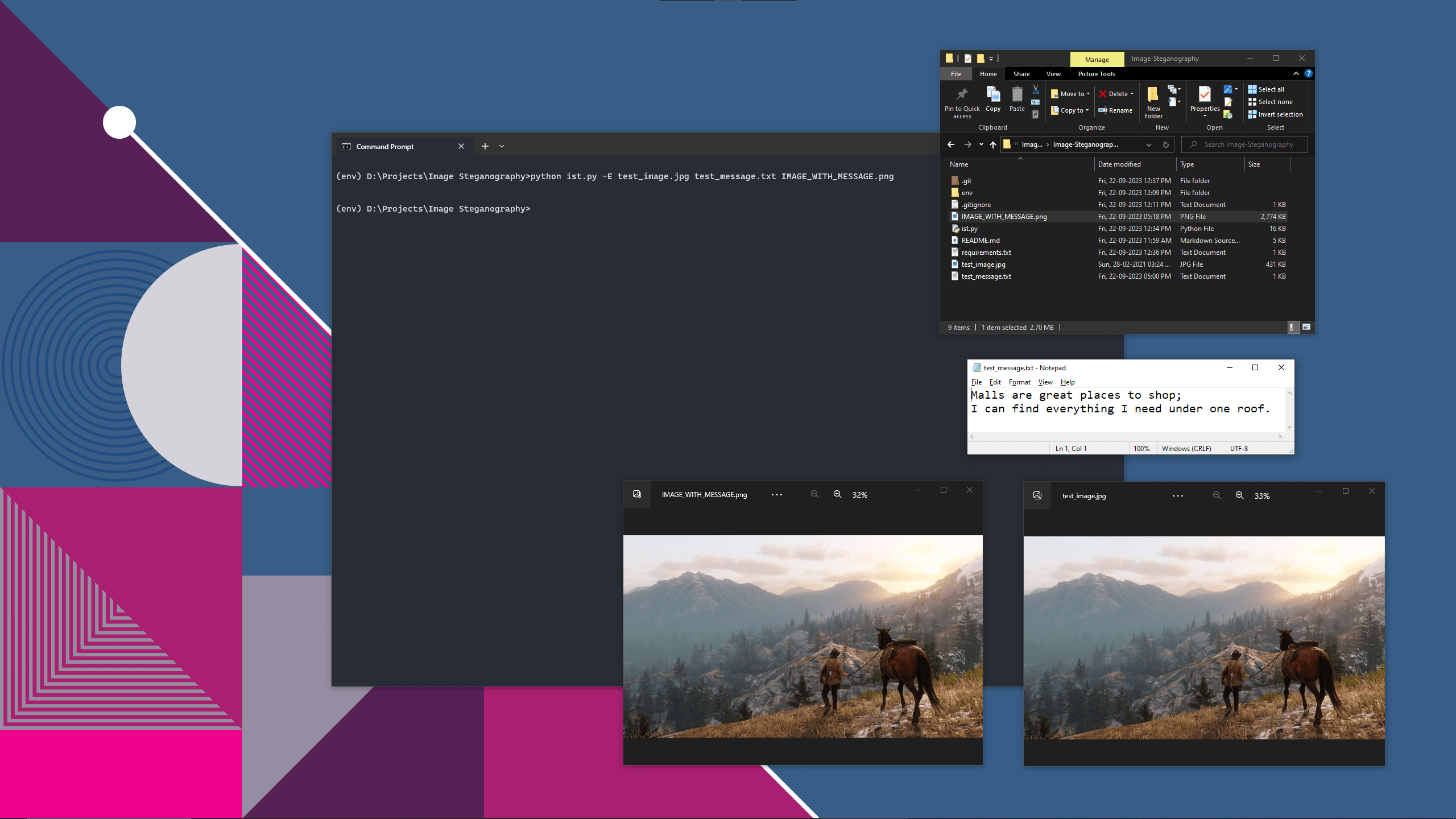The height and width of the screenshot is (819, 1456).
Task: Collapse the Explorer ribbon with chevron
Action: [x=1296, y=73]
